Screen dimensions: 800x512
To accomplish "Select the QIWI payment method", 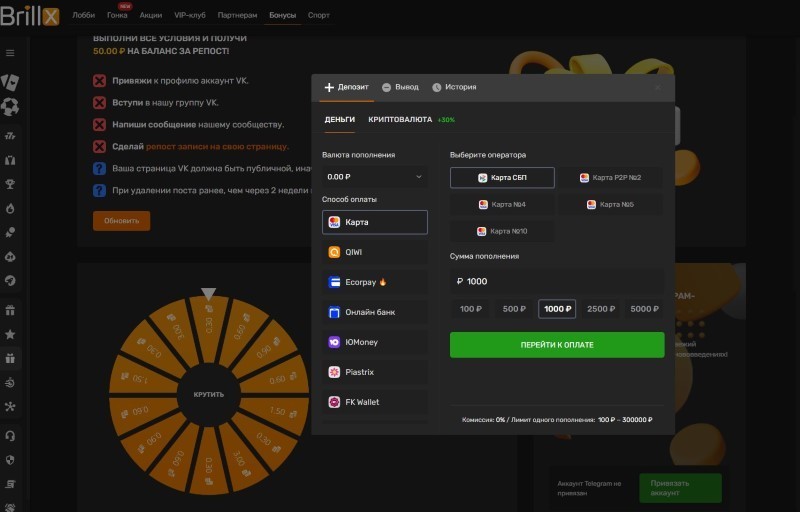I will point(375,252).
